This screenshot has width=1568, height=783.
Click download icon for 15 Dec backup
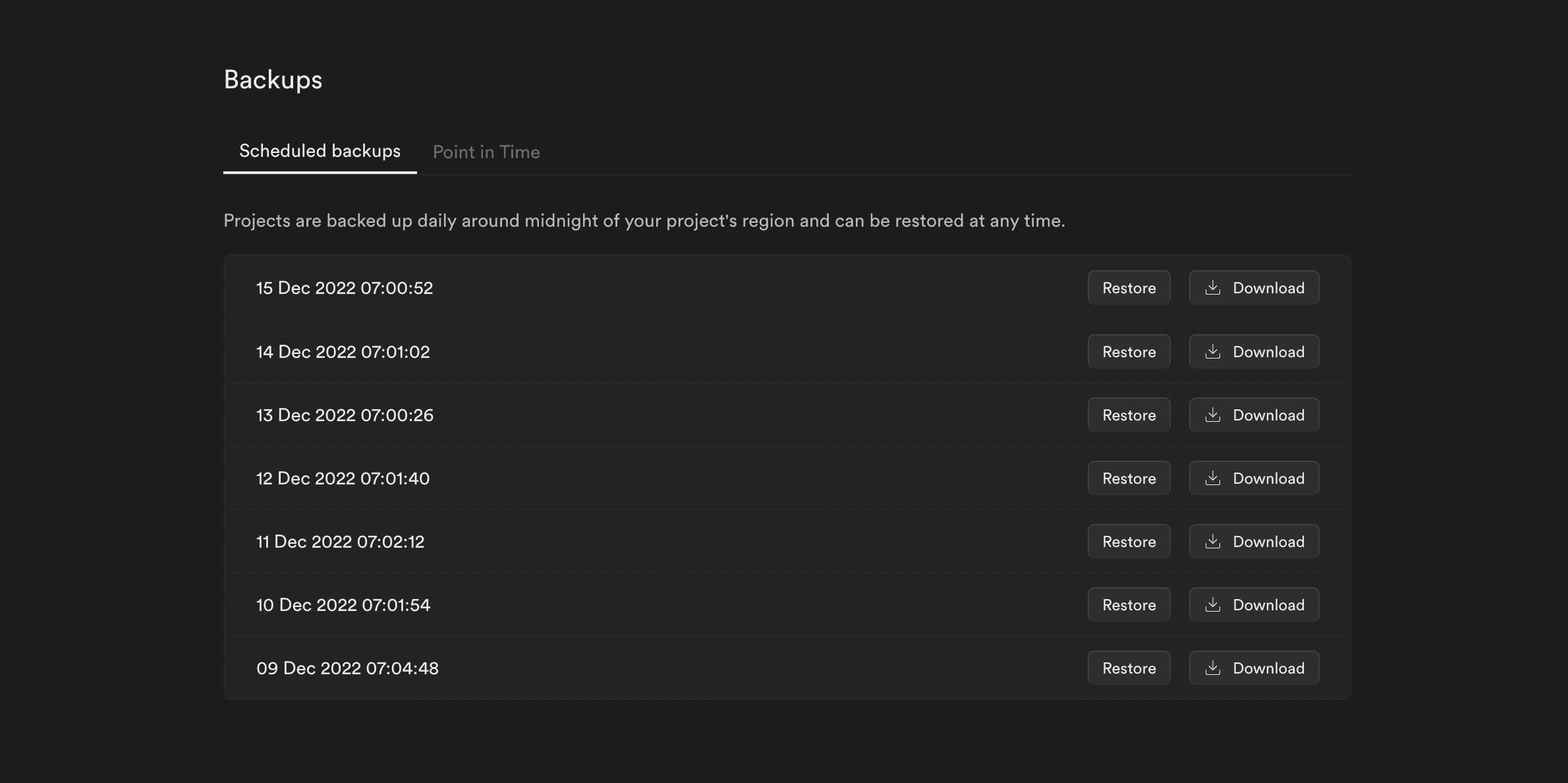pos(1212,288)
